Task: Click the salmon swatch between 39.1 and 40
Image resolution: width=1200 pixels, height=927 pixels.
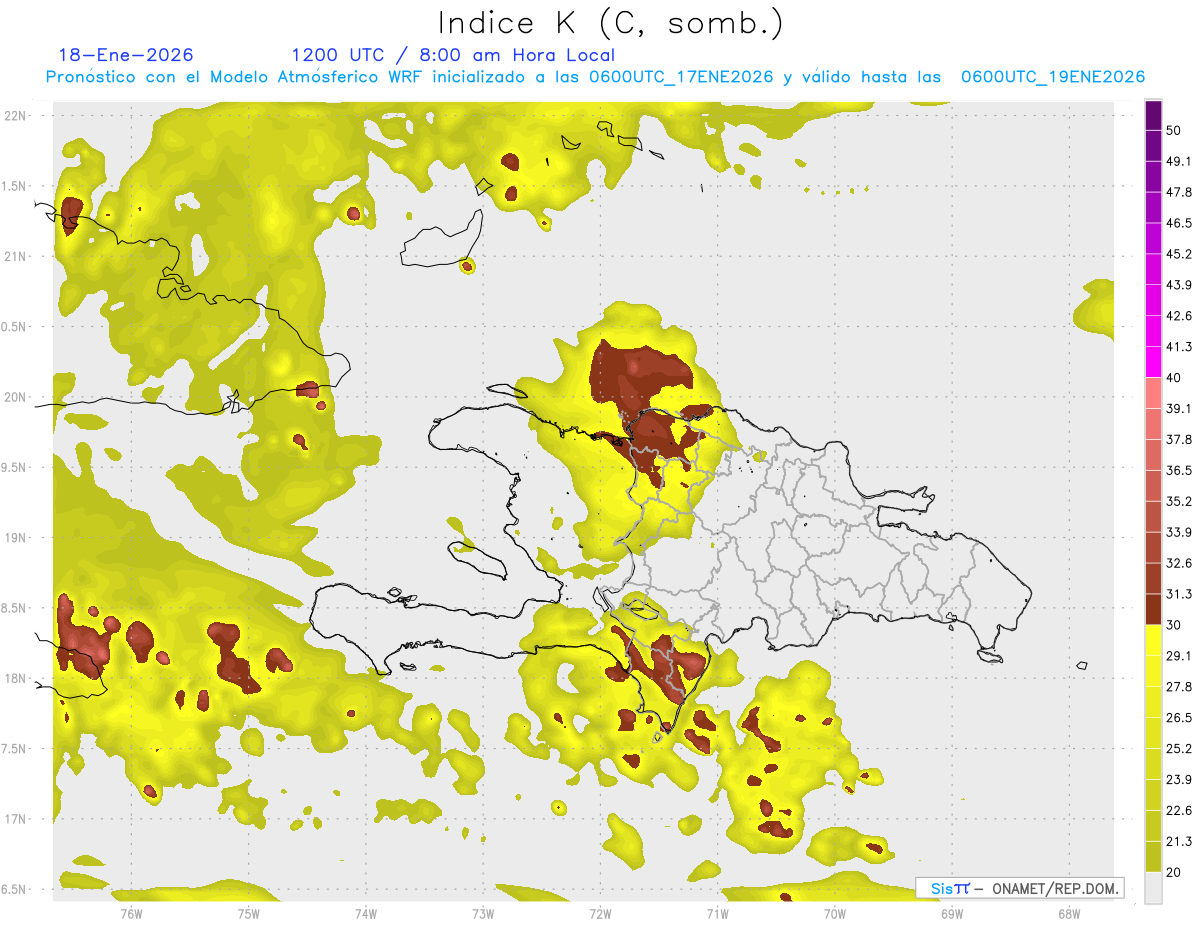Action: point(1153,393)
